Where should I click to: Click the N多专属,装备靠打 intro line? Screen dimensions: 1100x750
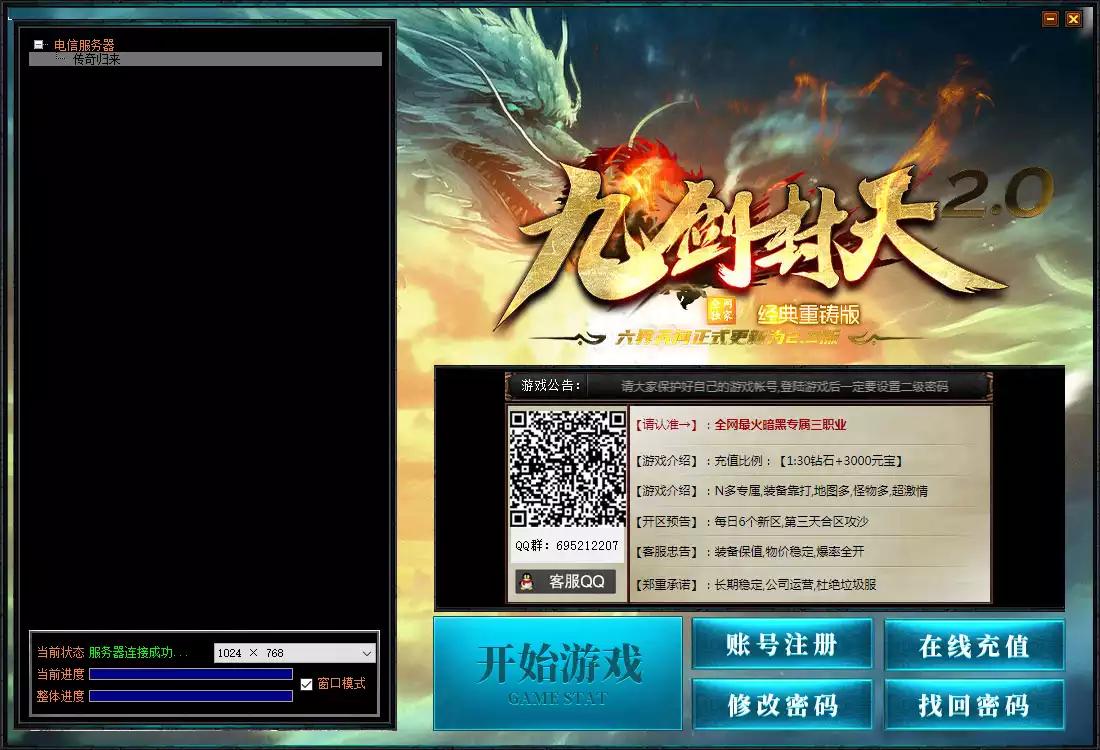tap(782, 491)
